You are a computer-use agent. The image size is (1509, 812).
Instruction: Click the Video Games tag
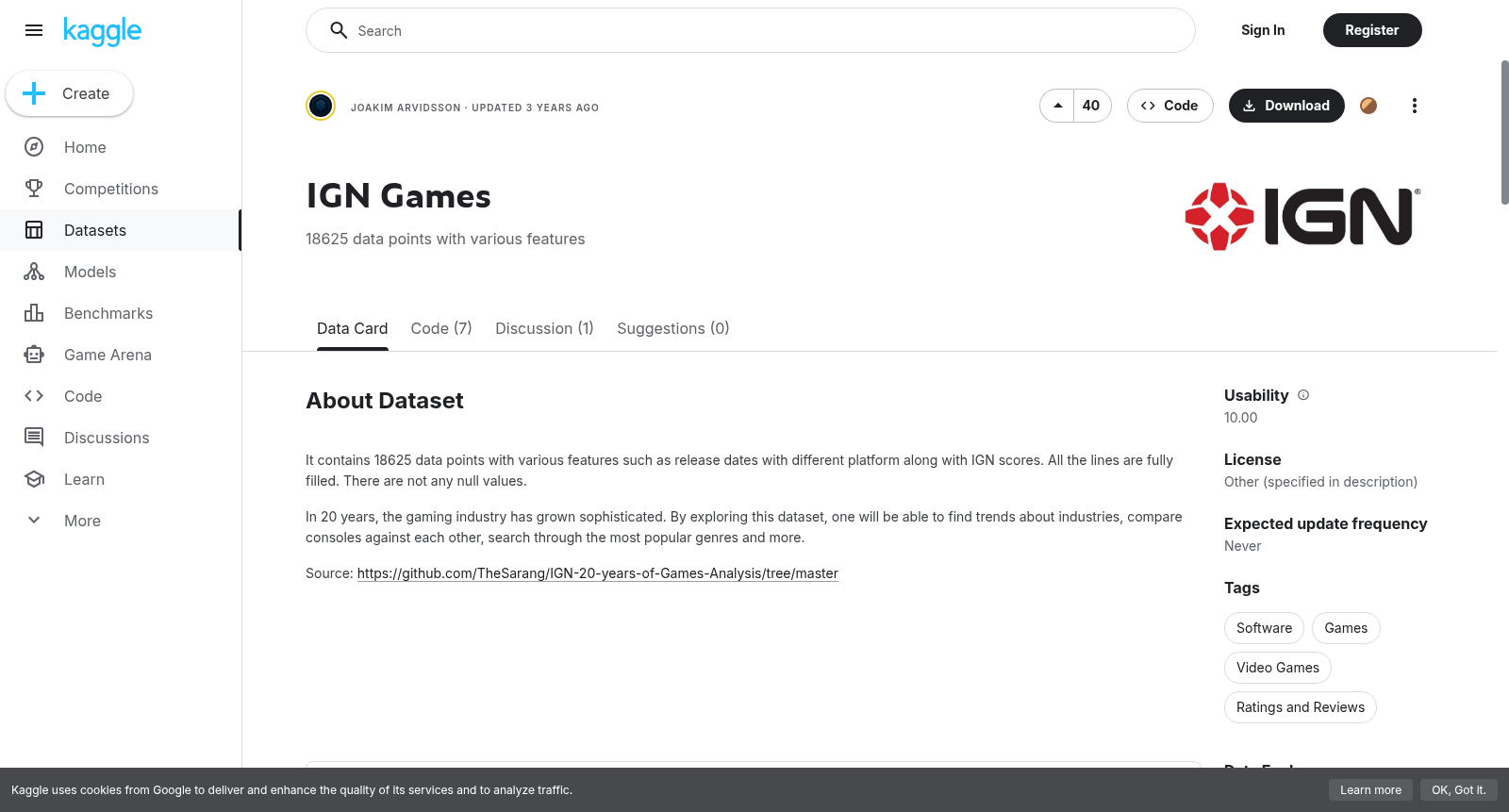1278,668
